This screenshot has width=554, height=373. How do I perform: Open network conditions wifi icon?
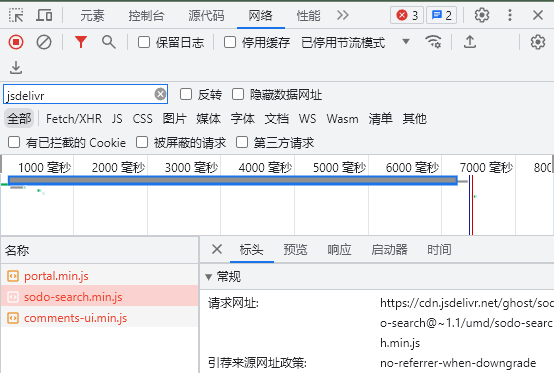click(x=433, y=42)
